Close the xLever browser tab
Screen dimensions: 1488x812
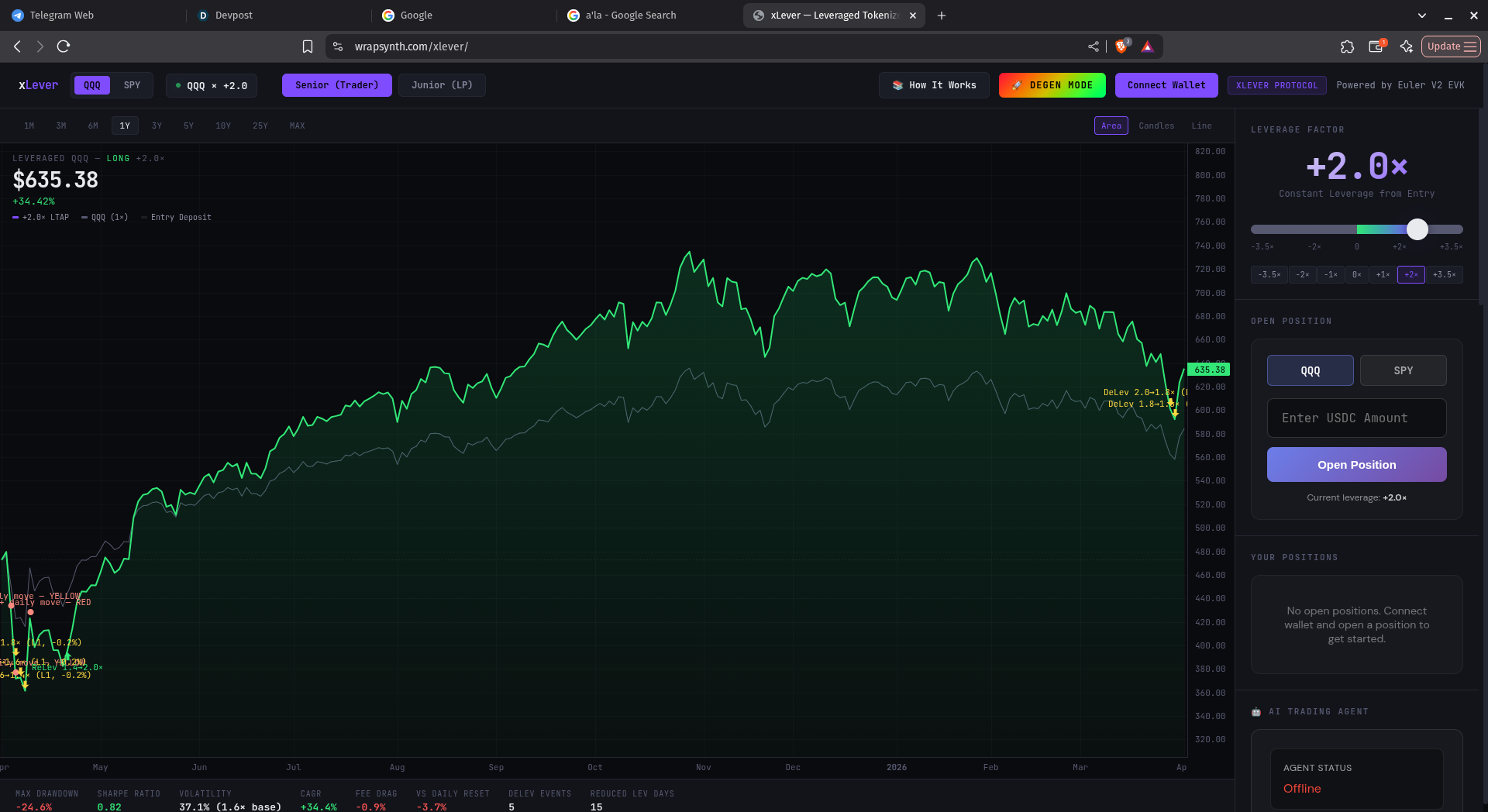pyautogui.click(x=913, y=15)
